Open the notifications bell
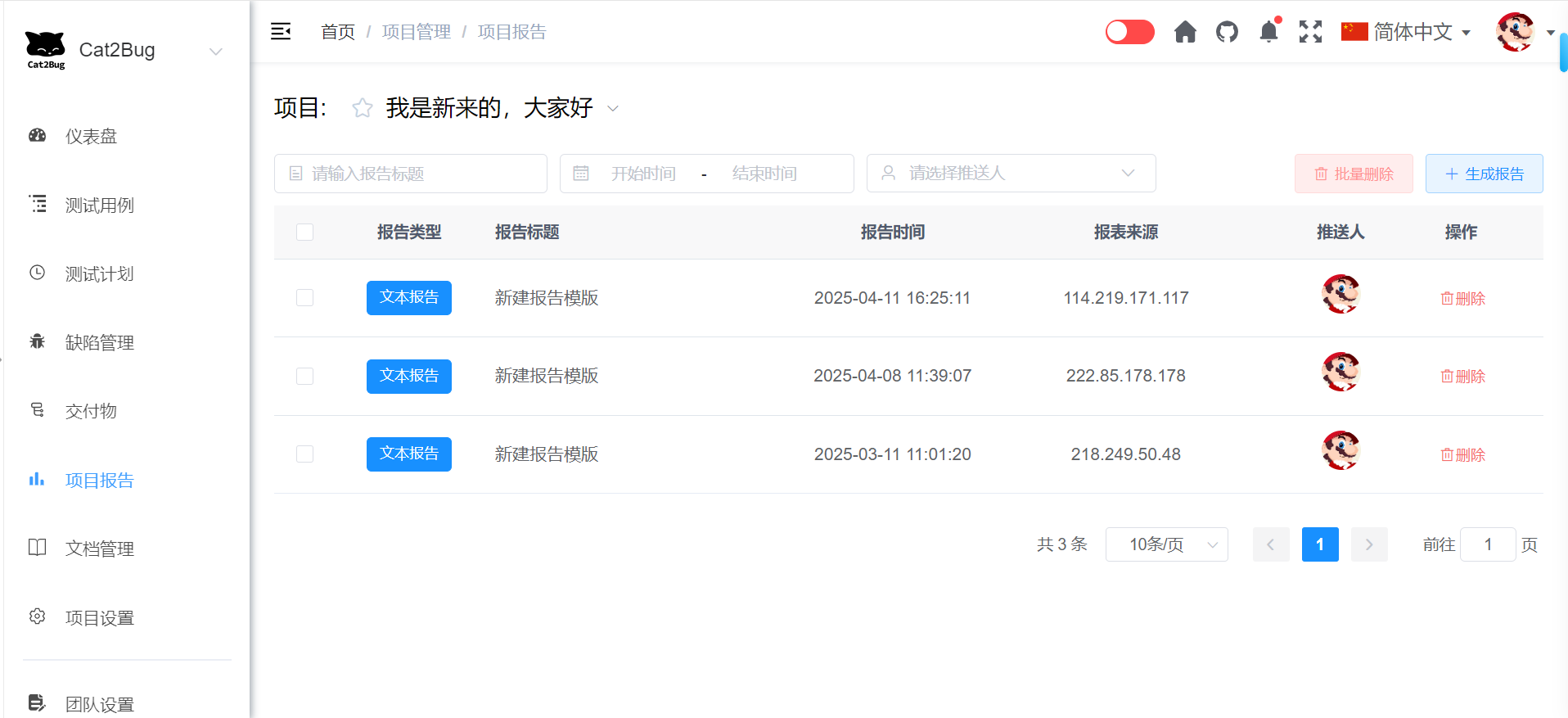This screenshot has width=1568, height=718. 1268,32
